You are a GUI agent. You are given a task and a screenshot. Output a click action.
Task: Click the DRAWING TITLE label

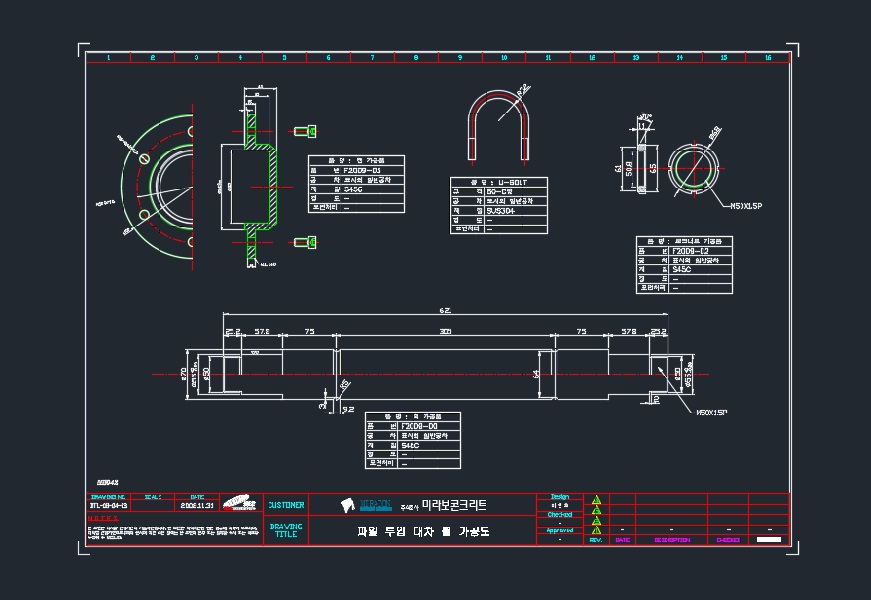point(286,531)
